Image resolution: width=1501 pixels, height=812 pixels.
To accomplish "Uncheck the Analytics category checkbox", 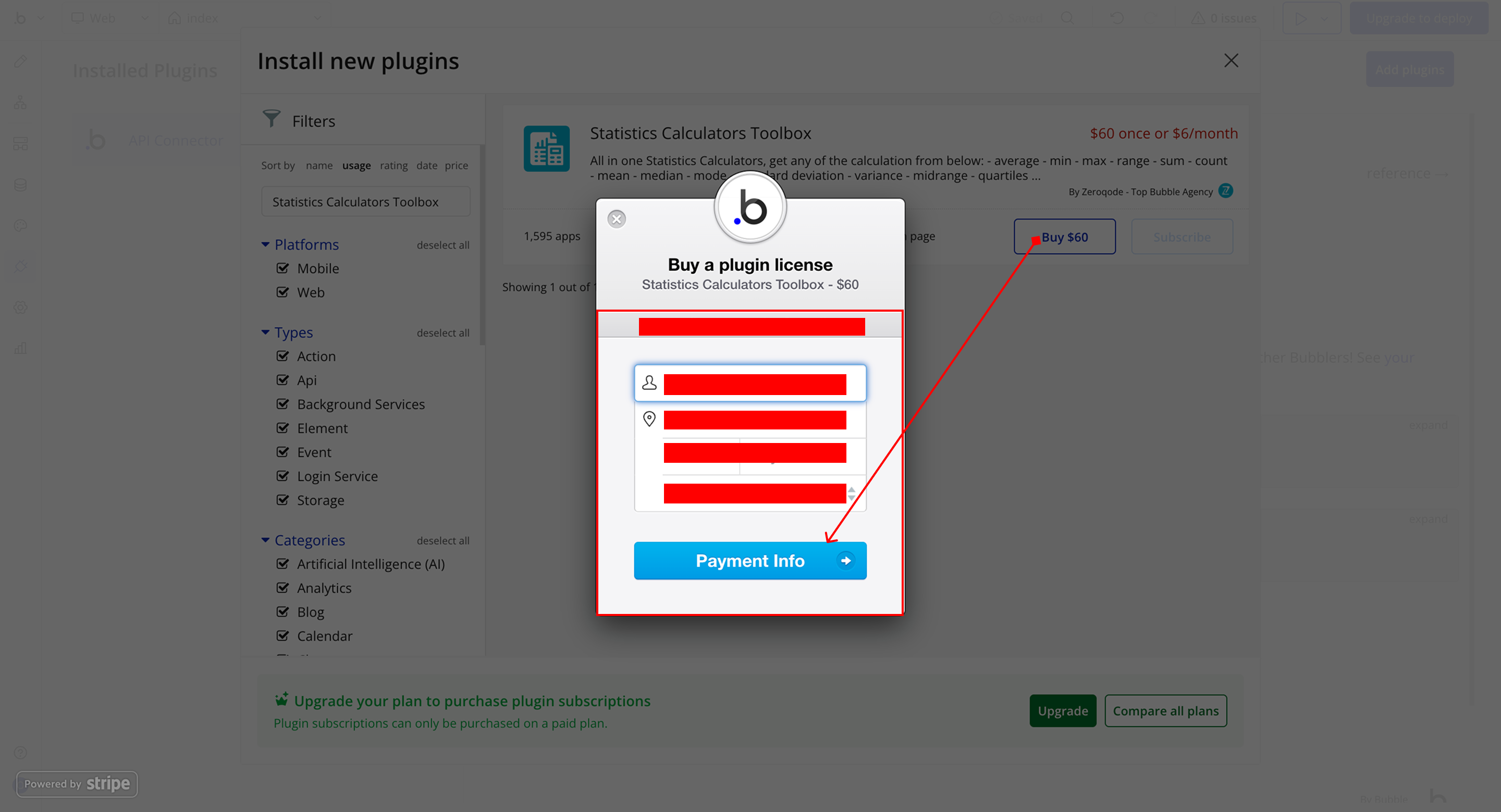I will (x=282, y=588).
